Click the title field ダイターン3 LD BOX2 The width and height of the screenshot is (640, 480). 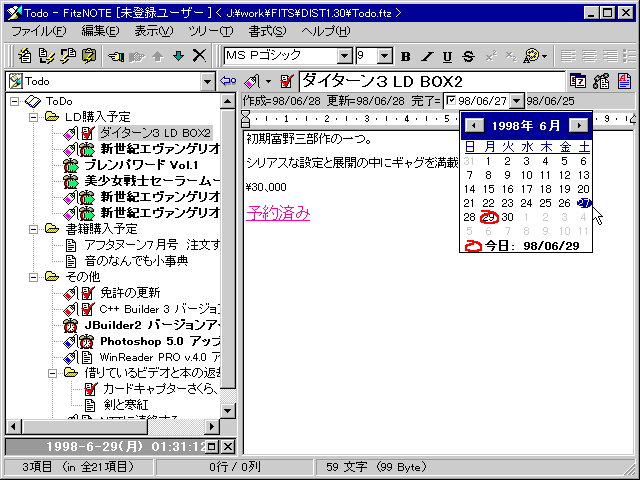[x=433, y=82]
